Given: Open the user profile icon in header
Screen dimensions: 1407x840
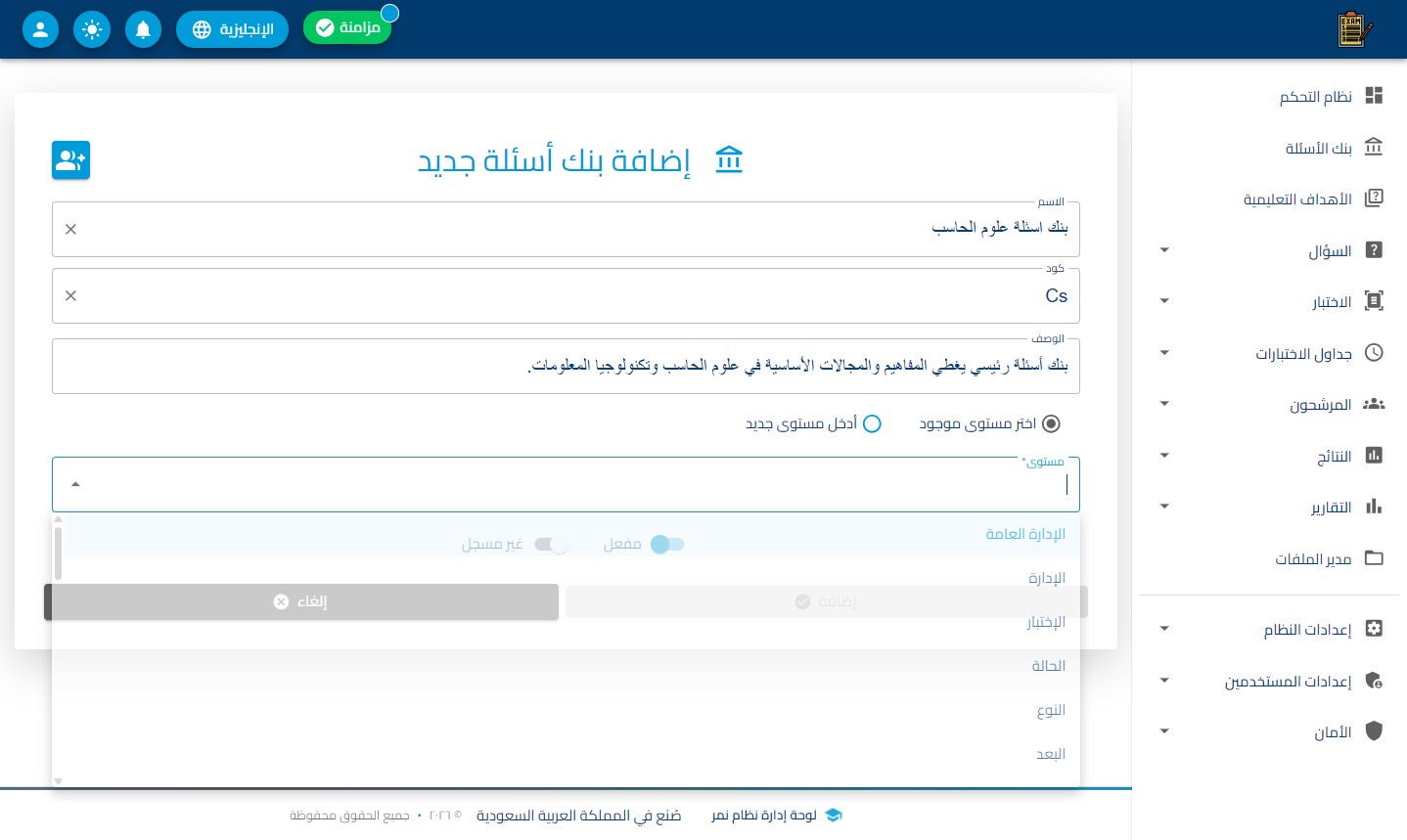Looking at the screenshot, I should 40,29.
